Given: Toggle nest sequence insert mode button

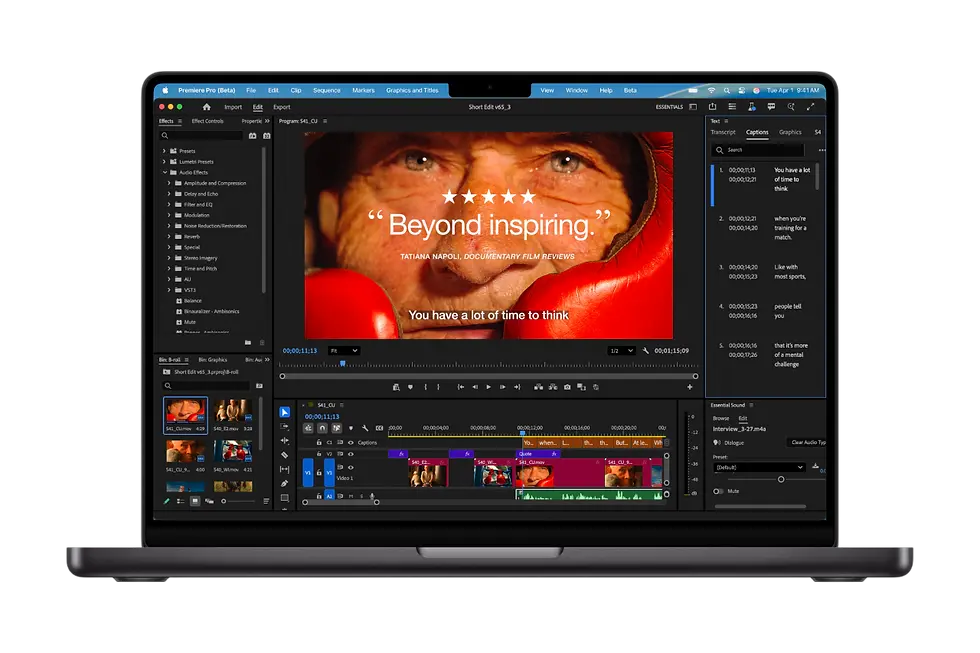Looking at the screenshot, I should pos(308,428).
